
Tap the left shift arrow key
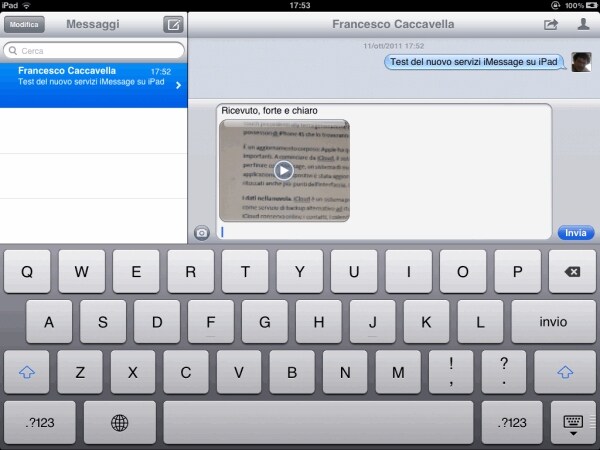coord(27,372)
